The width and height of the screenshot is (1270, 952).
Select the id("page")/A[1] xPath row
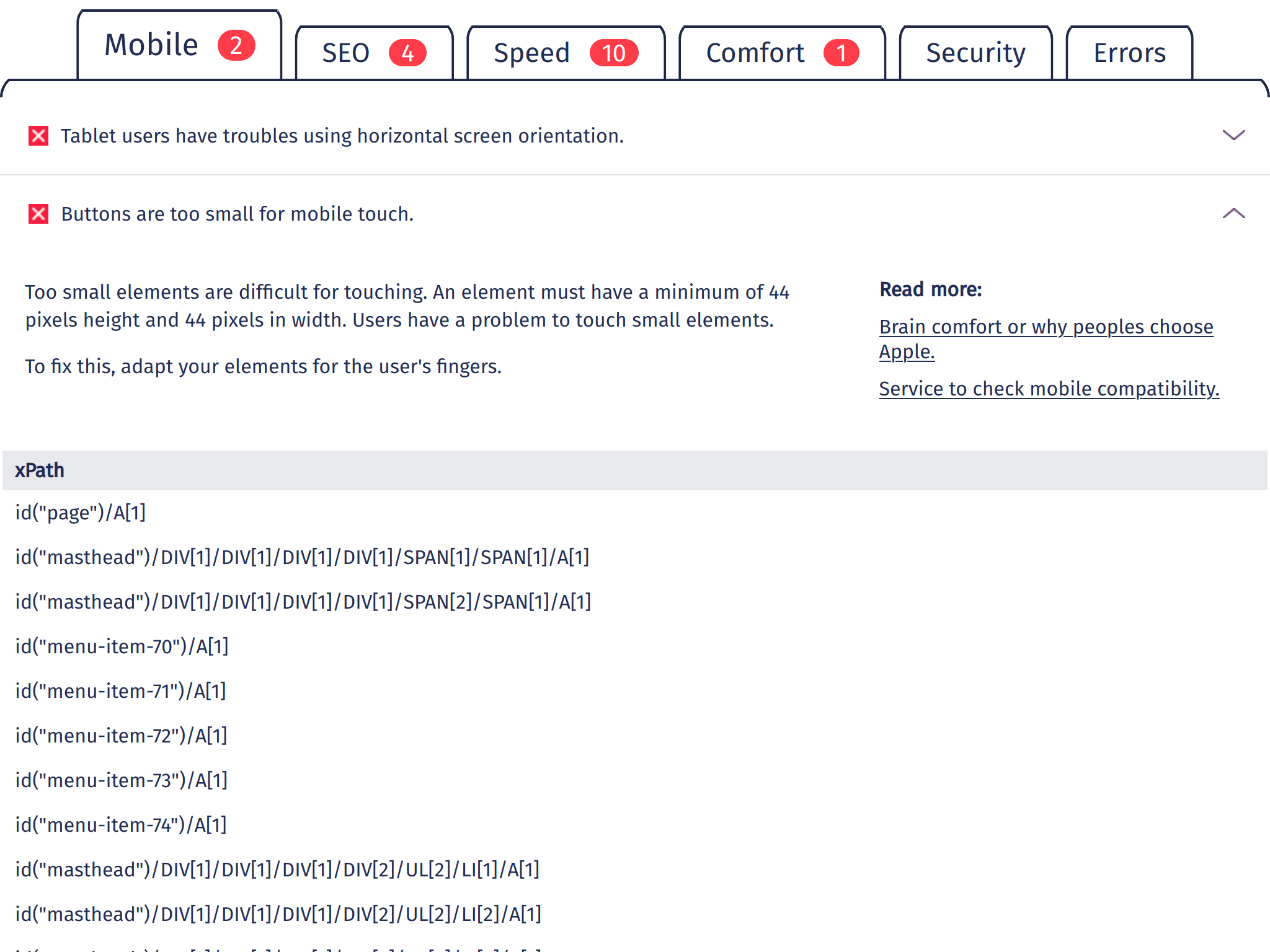pos(81,513)
